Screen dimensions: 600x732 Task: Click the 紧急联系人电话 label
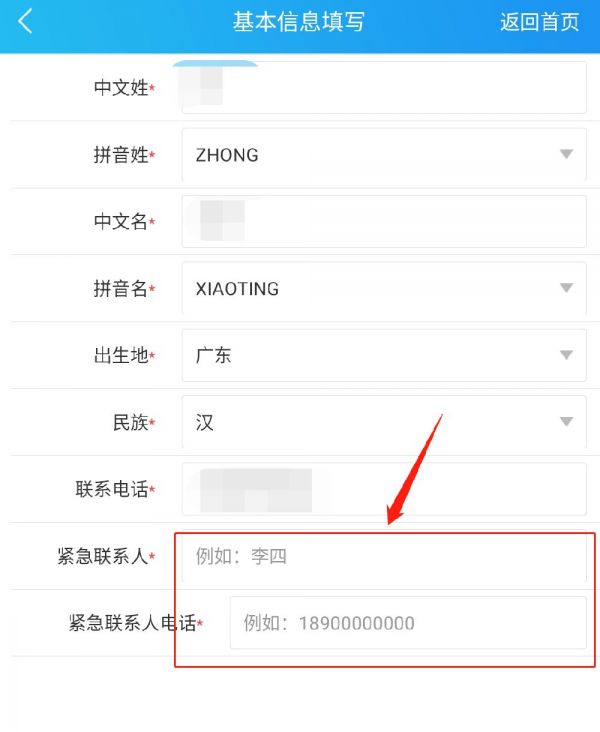pyautogui.click(x=132, y=623)
